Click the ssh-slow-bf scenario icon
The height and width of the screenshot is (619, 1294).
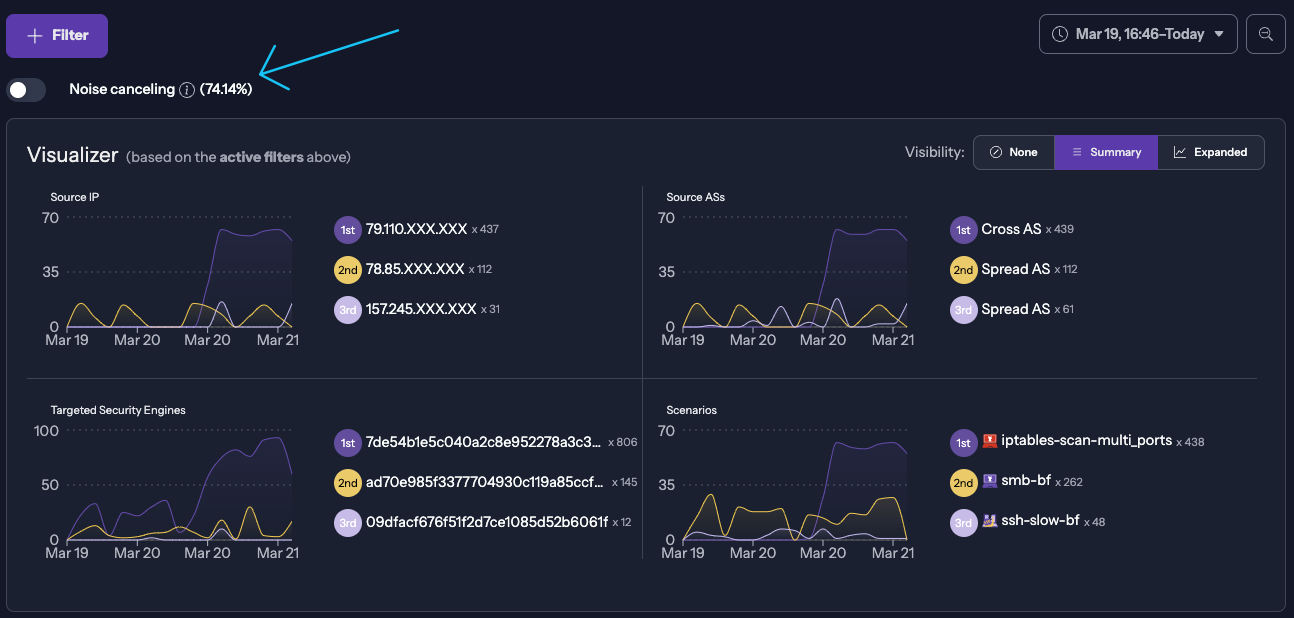tap(990, 521)
